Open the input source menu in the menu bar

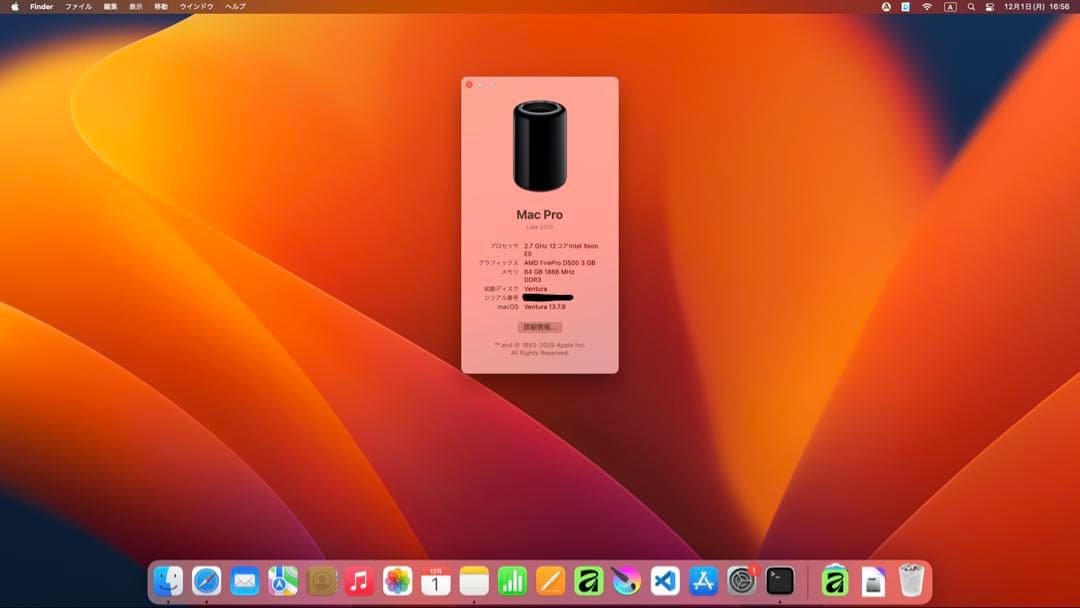point(950,6)
